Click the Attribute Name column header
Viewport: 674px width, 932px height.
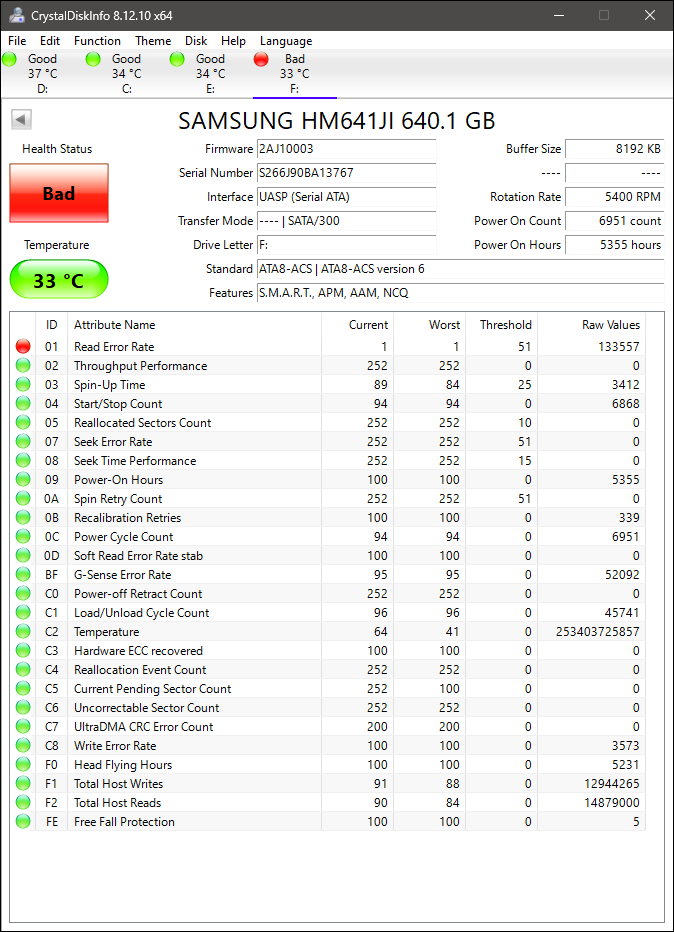194,325
